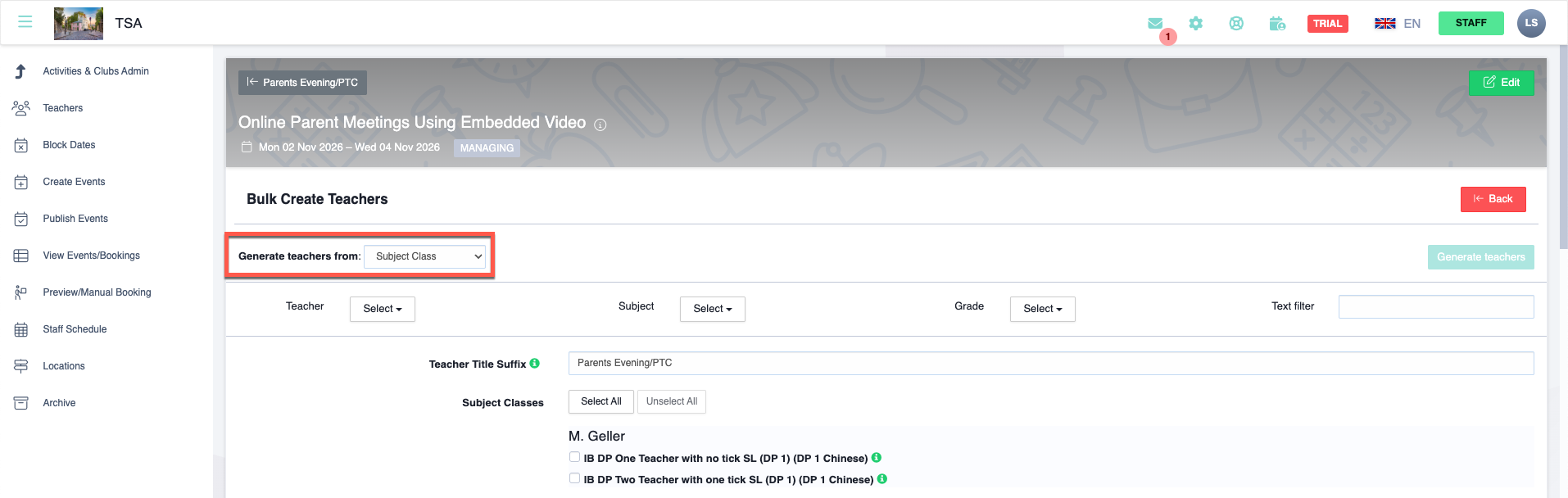
Task: Click the info icon beside event title
Action: click(600, 124)
